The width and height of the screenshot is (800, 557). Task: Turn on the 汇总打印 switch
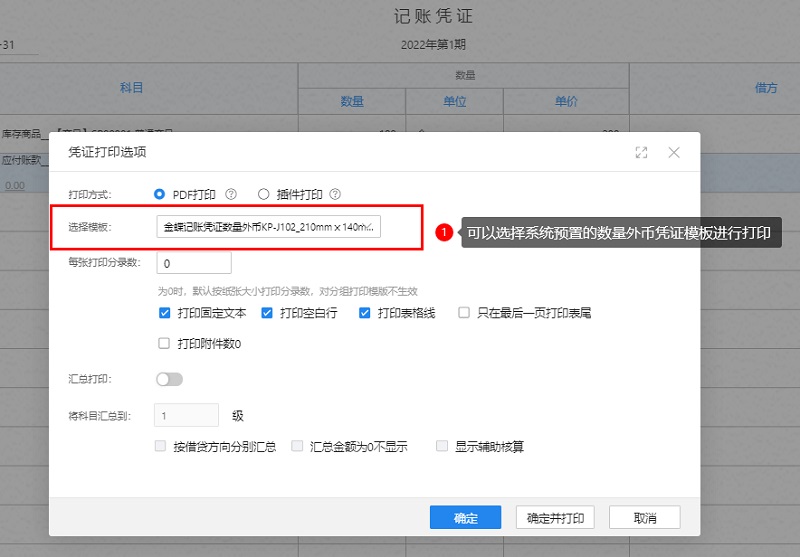click(170, 379)
